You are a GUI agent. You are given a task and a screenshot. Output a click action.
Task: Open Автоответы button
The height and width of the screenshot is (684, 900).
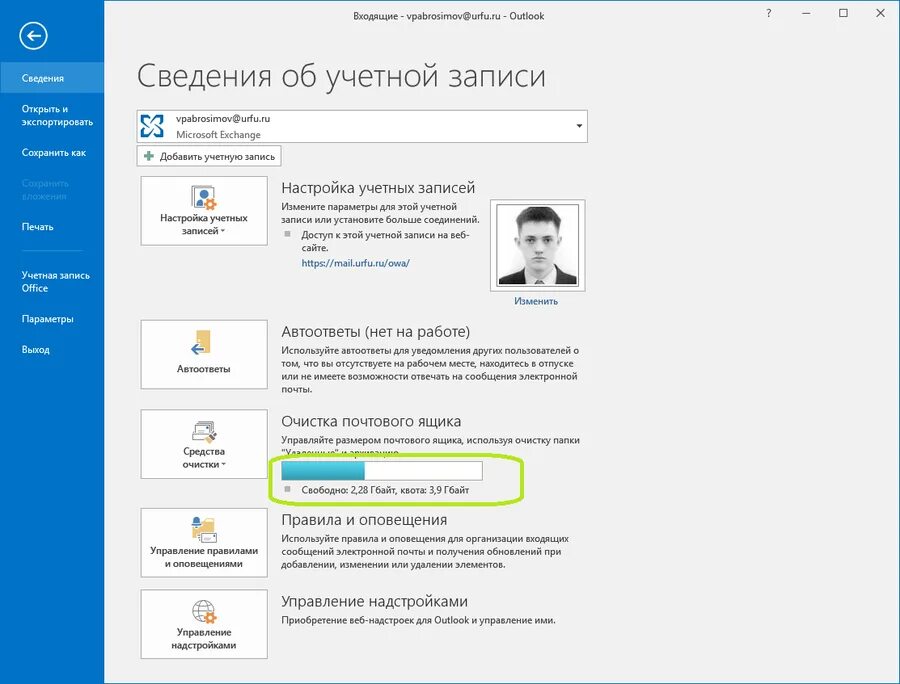tap(204, 354)
